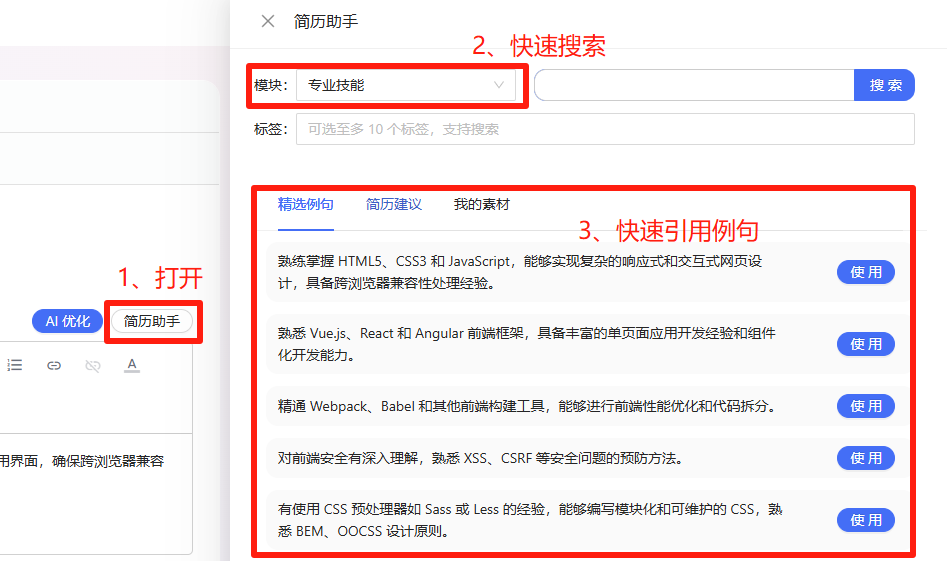
Task: Open the 模块 dropdown showing 专业技能
Action: point(406,85)
